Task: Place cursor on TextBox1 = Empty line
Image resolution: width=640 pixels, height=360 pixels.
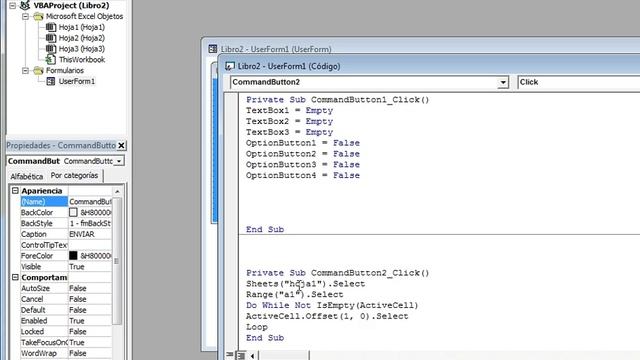Action: [x=289, y=111]
